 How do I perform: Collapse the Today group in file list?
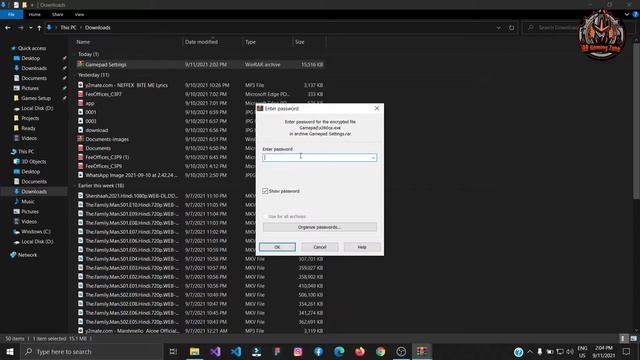75,54
